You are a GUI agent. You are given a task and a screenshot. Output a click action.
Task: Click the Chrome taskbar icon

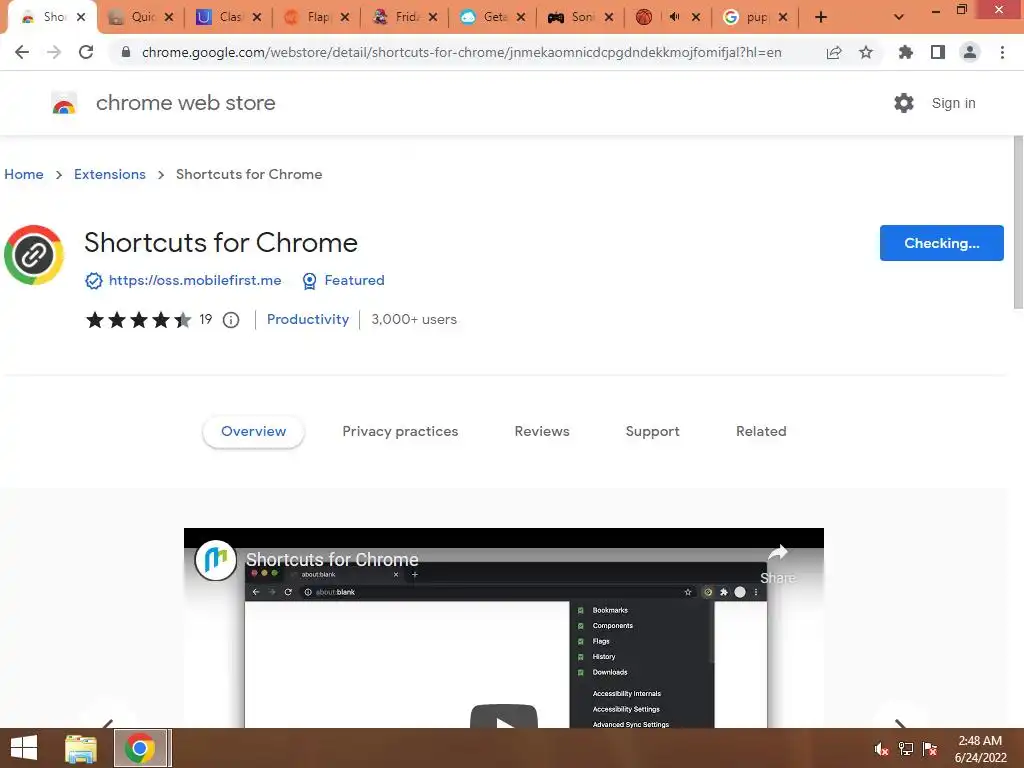[x=140, y=748]
